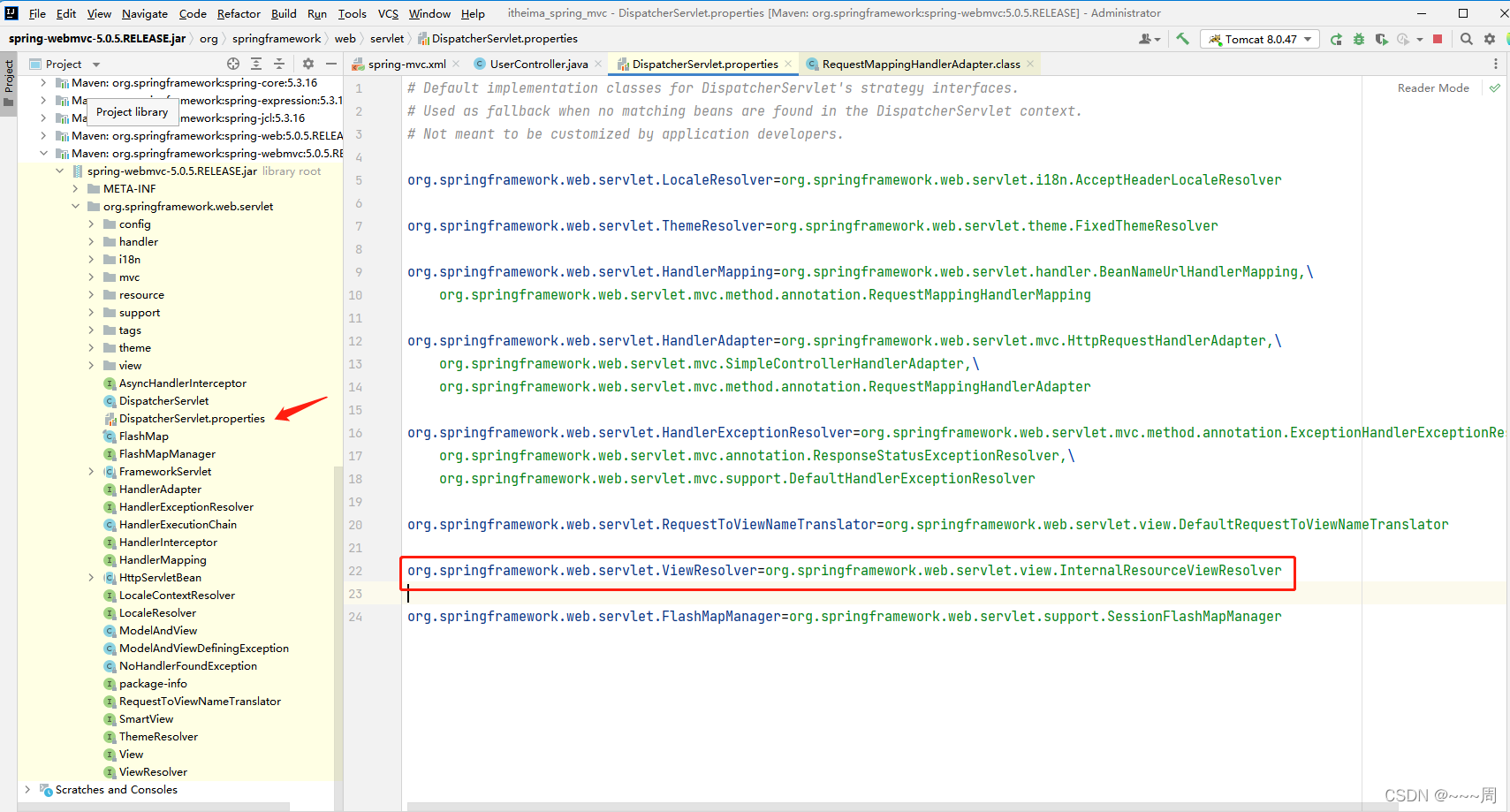
Task: Select ModelAndView in the project tree
Action: point(158,631)
